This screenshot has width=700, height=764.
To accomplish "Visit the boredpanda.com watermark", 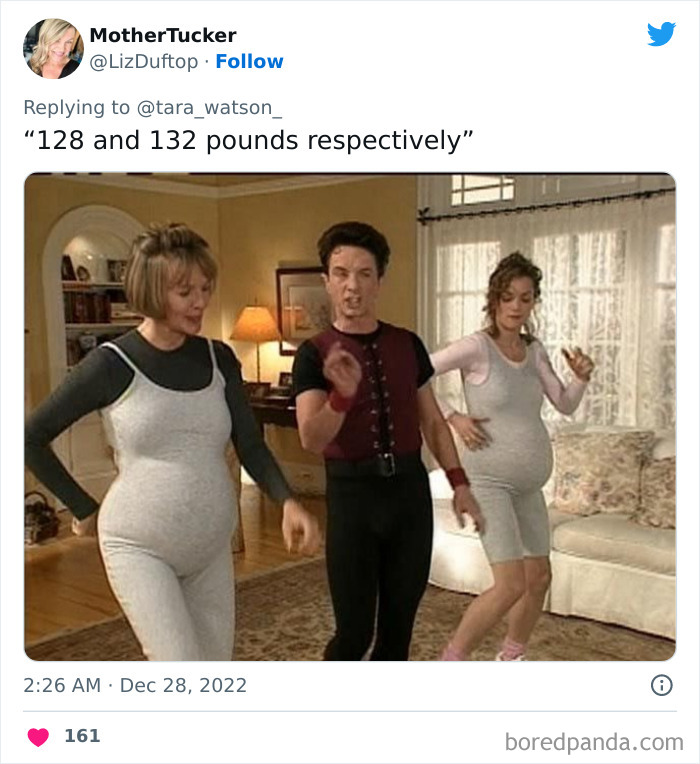I will pyautogui.click(x=594, y=743).
